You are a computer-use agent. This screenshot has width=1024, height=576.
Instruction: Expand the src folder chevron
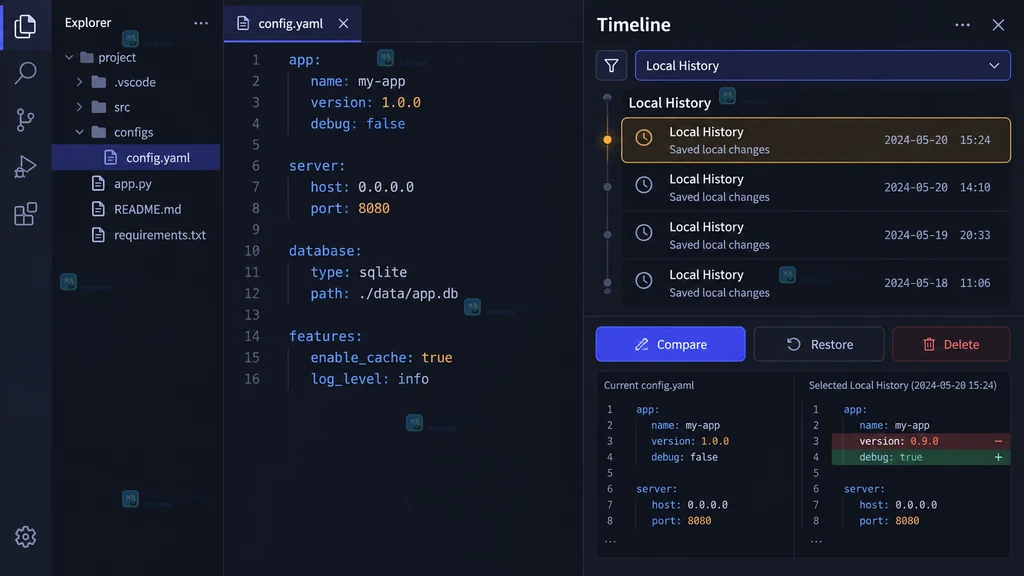[79, 107]
